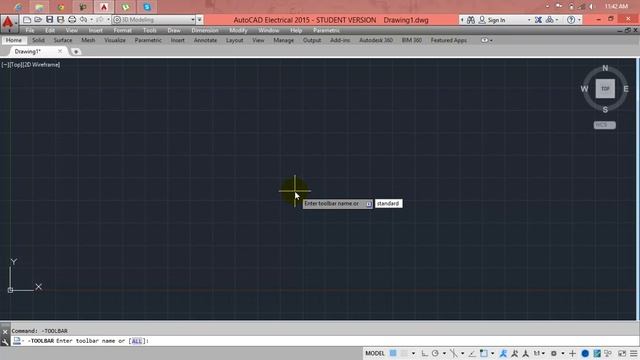Open Skype from Windows taskbar
Image resolution: width=640 pixels, height=360 pixels.
(147, 7)
